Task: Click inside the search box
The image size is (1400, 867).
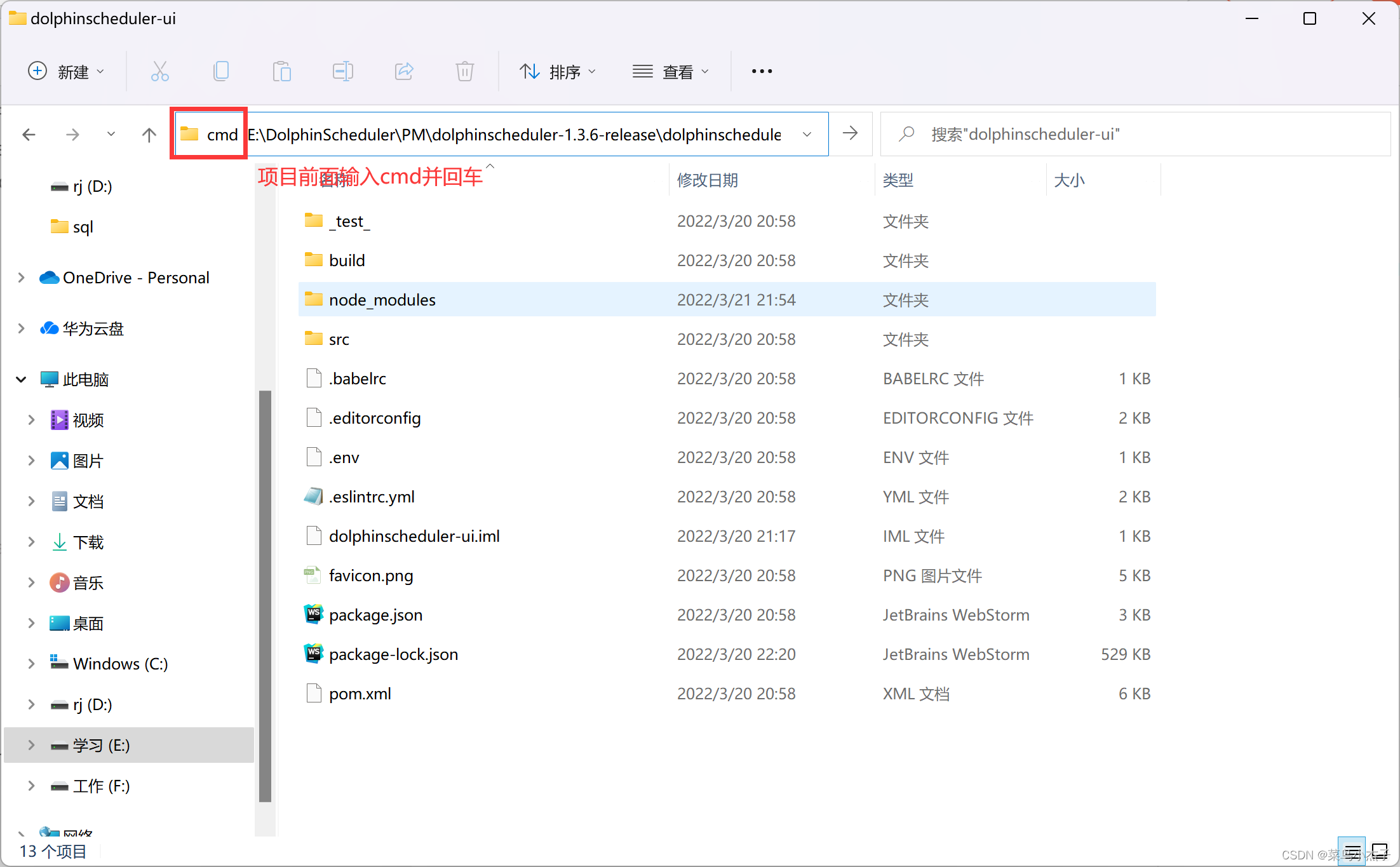Action: pyautogui.click(x=1080, y=133)
